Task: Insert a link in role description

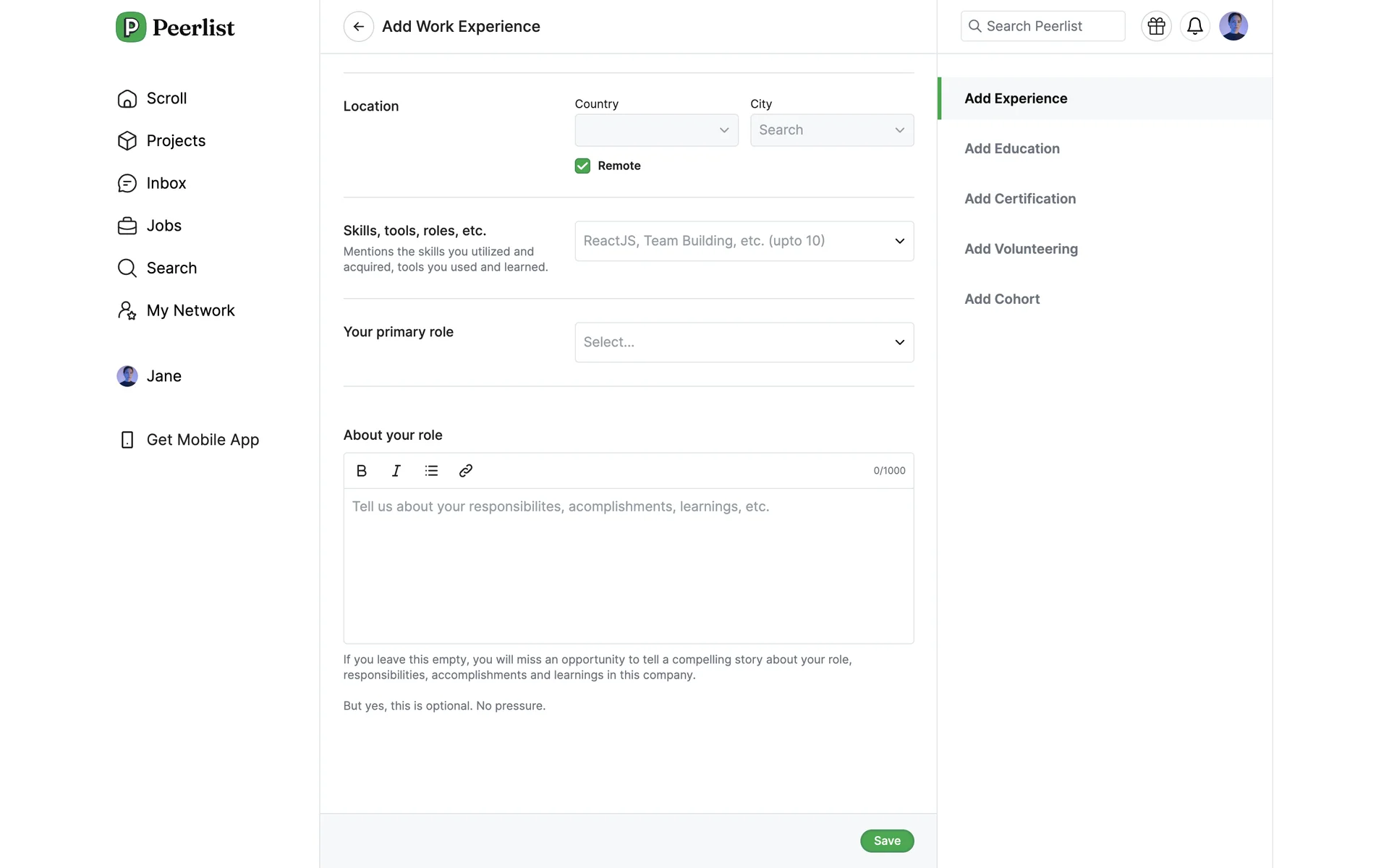Action: click(466, 471)
